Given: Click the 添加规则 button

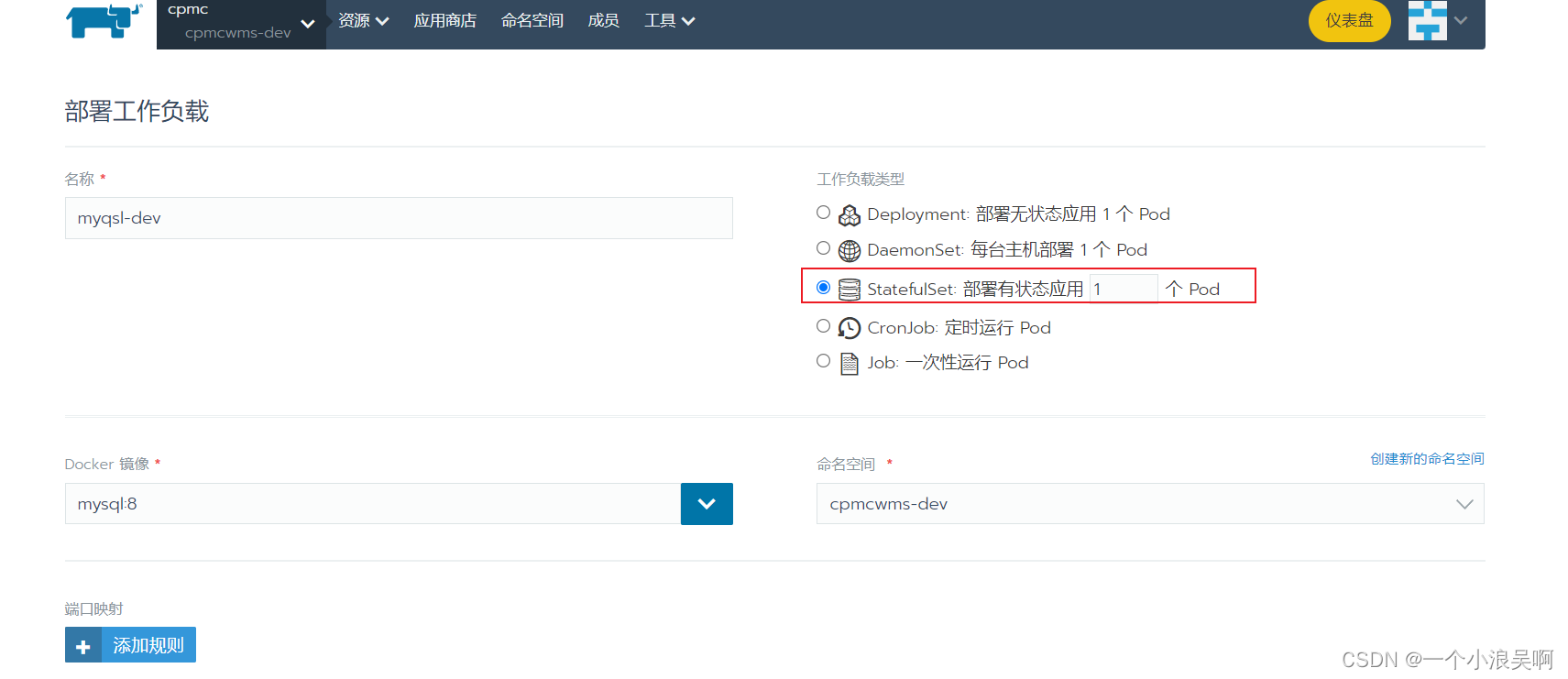Looking at the screenshot, I should [x=130, y=645].
